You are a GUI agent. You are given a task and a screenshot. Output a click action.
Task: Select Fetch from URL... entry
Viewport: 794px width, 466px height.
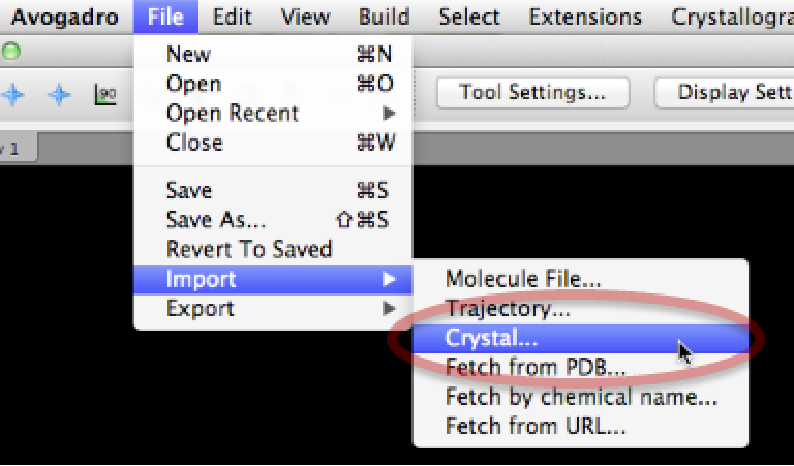535,427
